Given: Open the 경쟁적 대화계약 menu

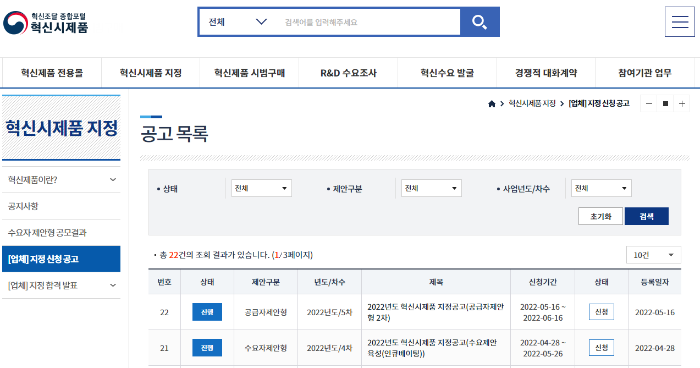Looking at the screenshot, I should [546, 73].
